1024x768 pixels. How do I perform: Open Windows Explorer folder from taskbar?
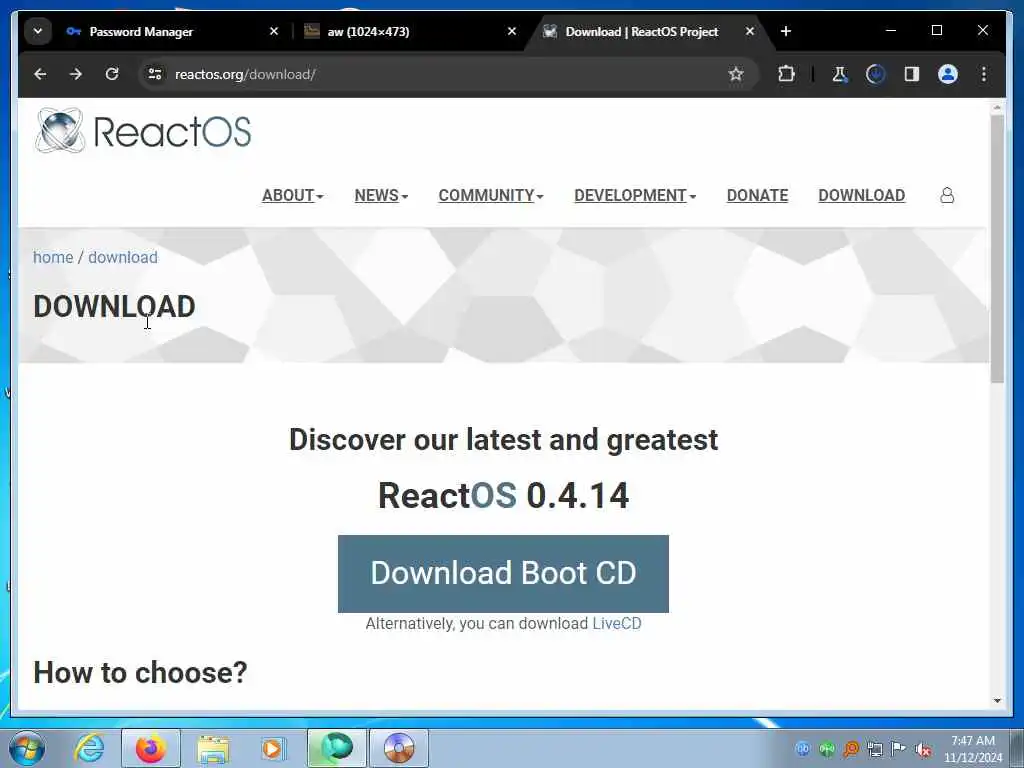coord(214,748)
